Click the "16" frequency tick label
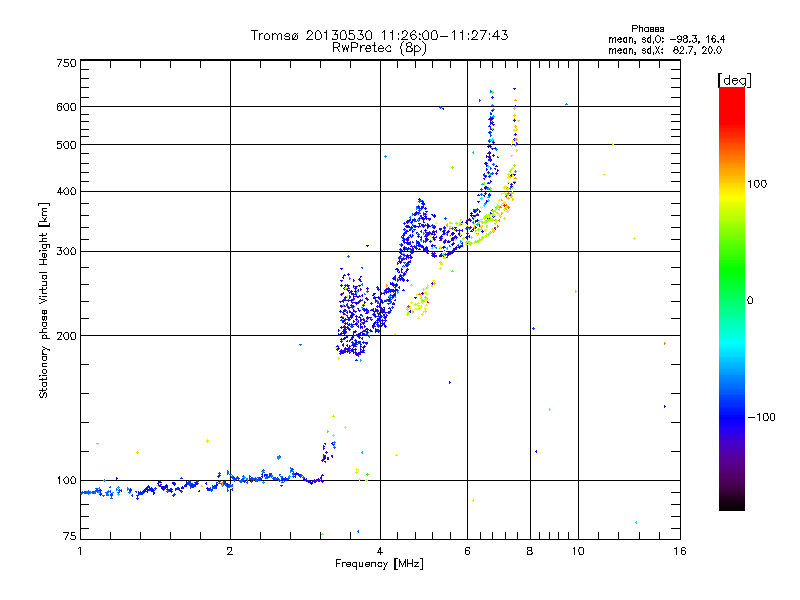 tap(680, 551)
